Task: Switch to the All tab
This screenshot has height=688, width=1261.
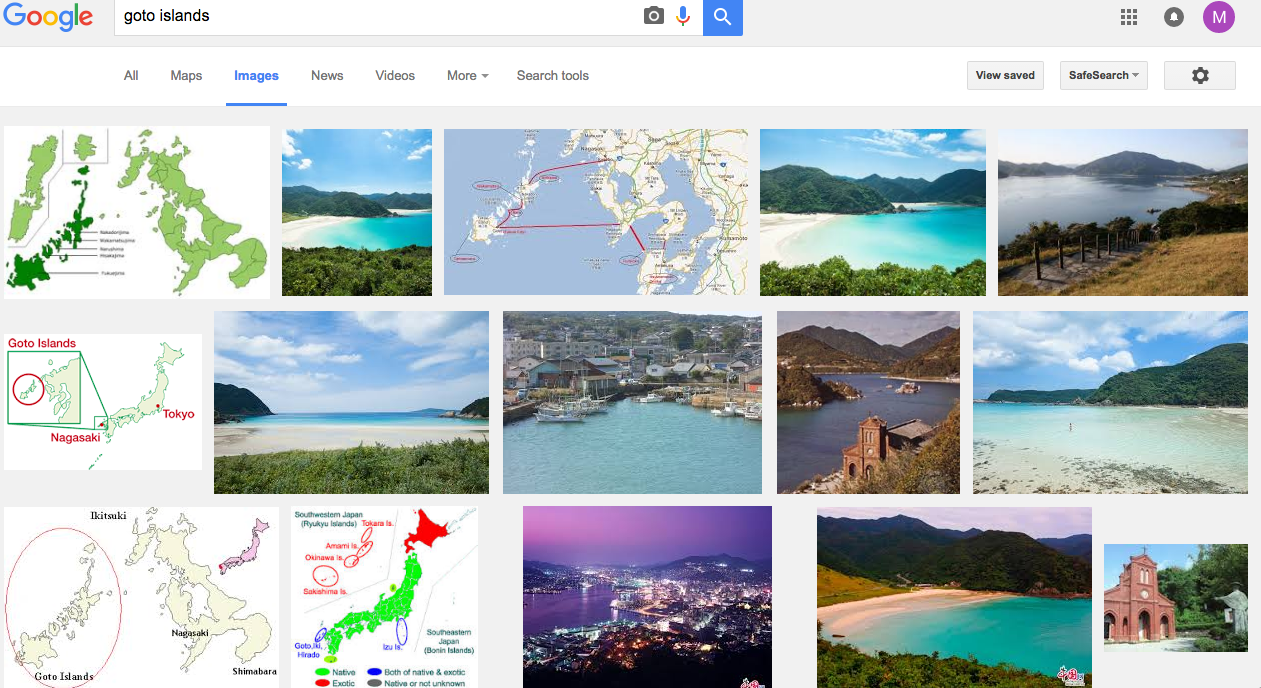Action: tap(131, 75)
